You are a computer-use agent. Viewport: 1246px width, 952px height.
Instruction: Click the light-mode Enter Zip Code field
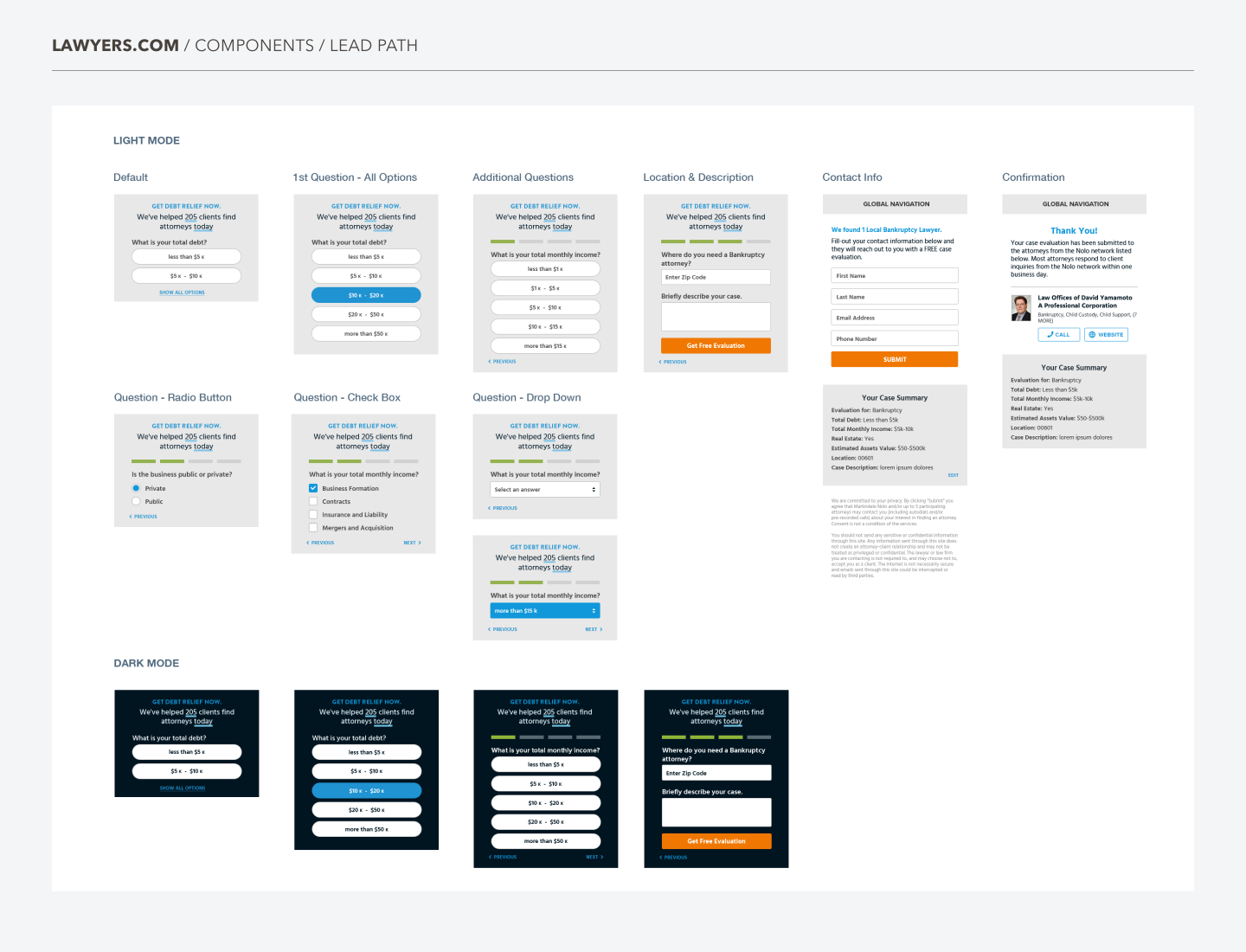click(716, 277)
